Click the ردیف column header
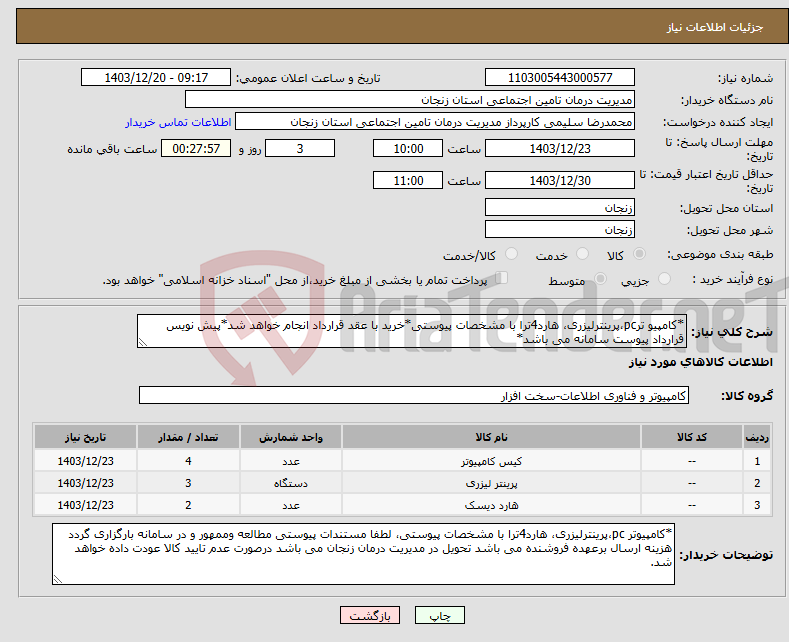 click(x=757, y=437)
